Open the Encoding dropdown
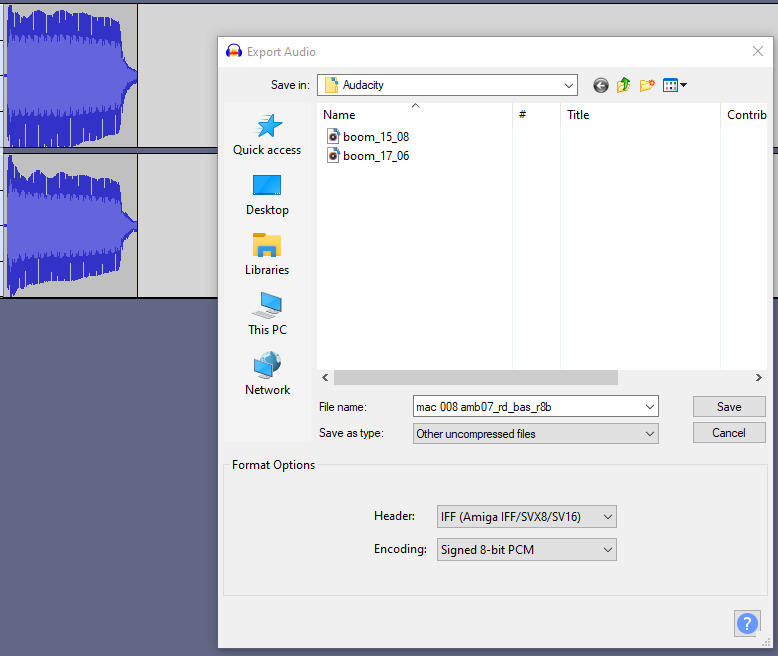This screenshot has width=778, height=656. coord(527,550)
